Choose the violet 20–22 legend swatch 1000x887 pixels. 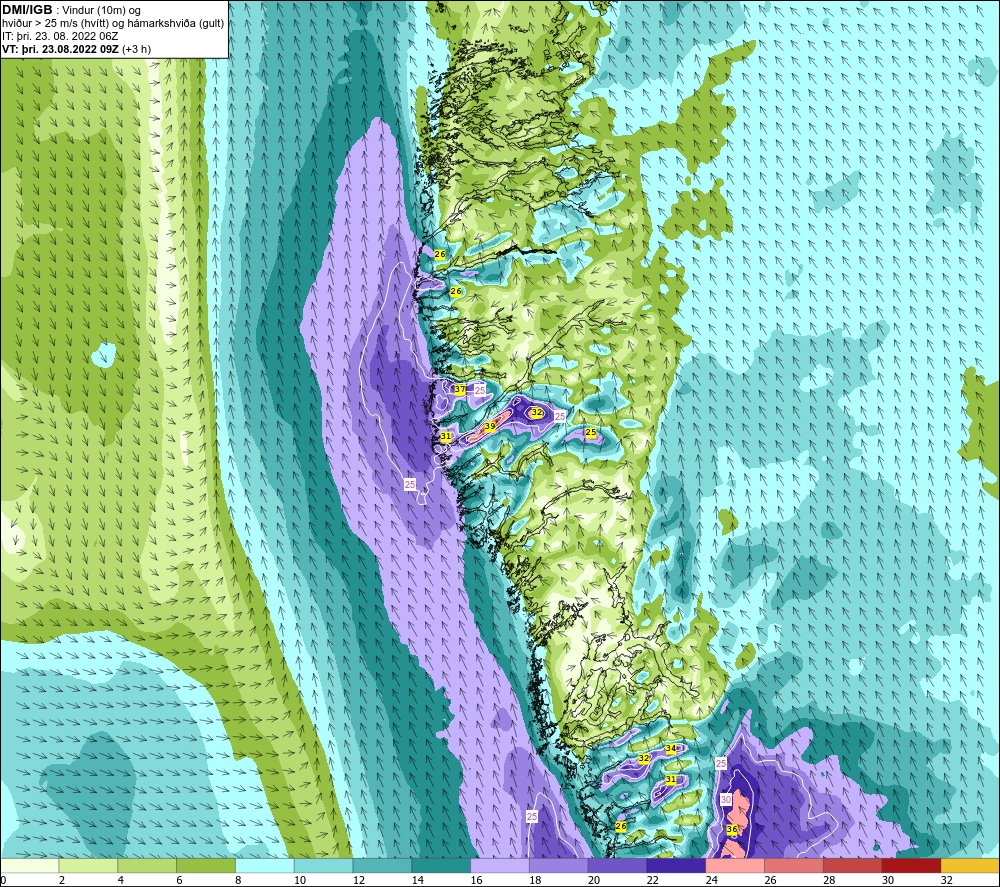617,865
